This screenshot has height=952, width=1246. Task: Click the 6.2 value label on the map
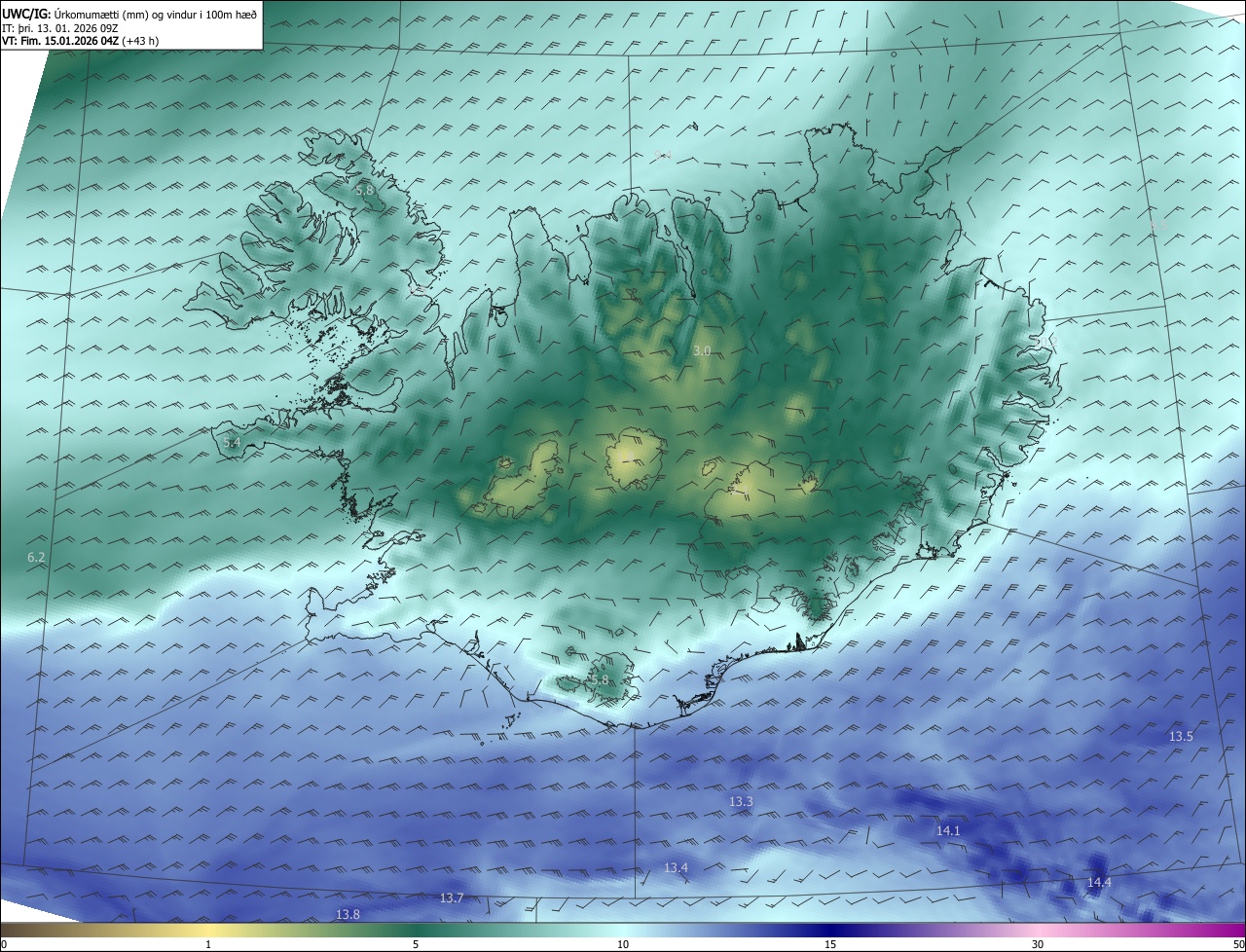click(36, 557)
